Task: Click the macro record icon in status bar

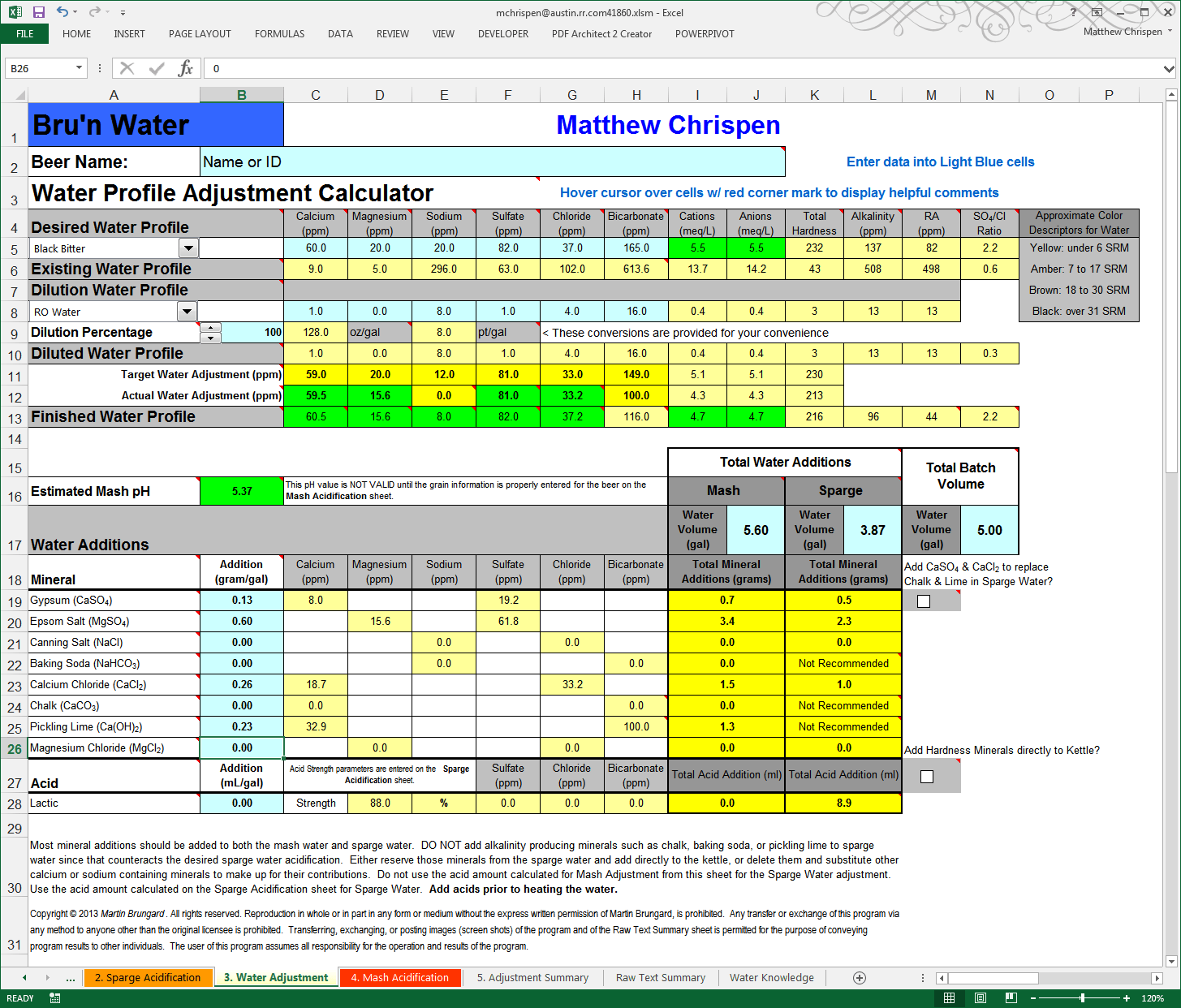Action: coord(54,997)
